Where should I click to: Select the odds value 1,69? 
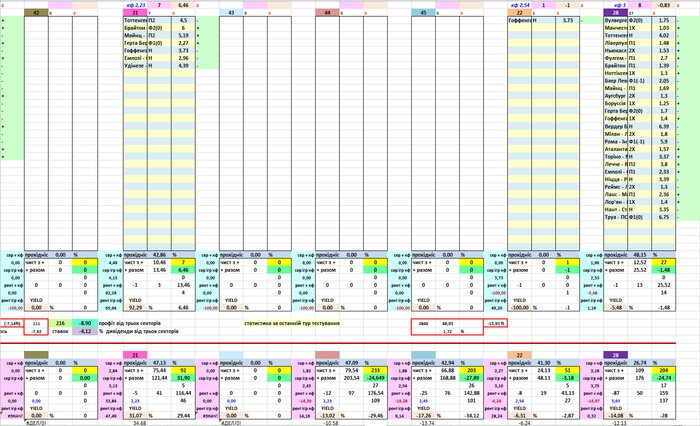pyautogui.click(x=664, y=88)
